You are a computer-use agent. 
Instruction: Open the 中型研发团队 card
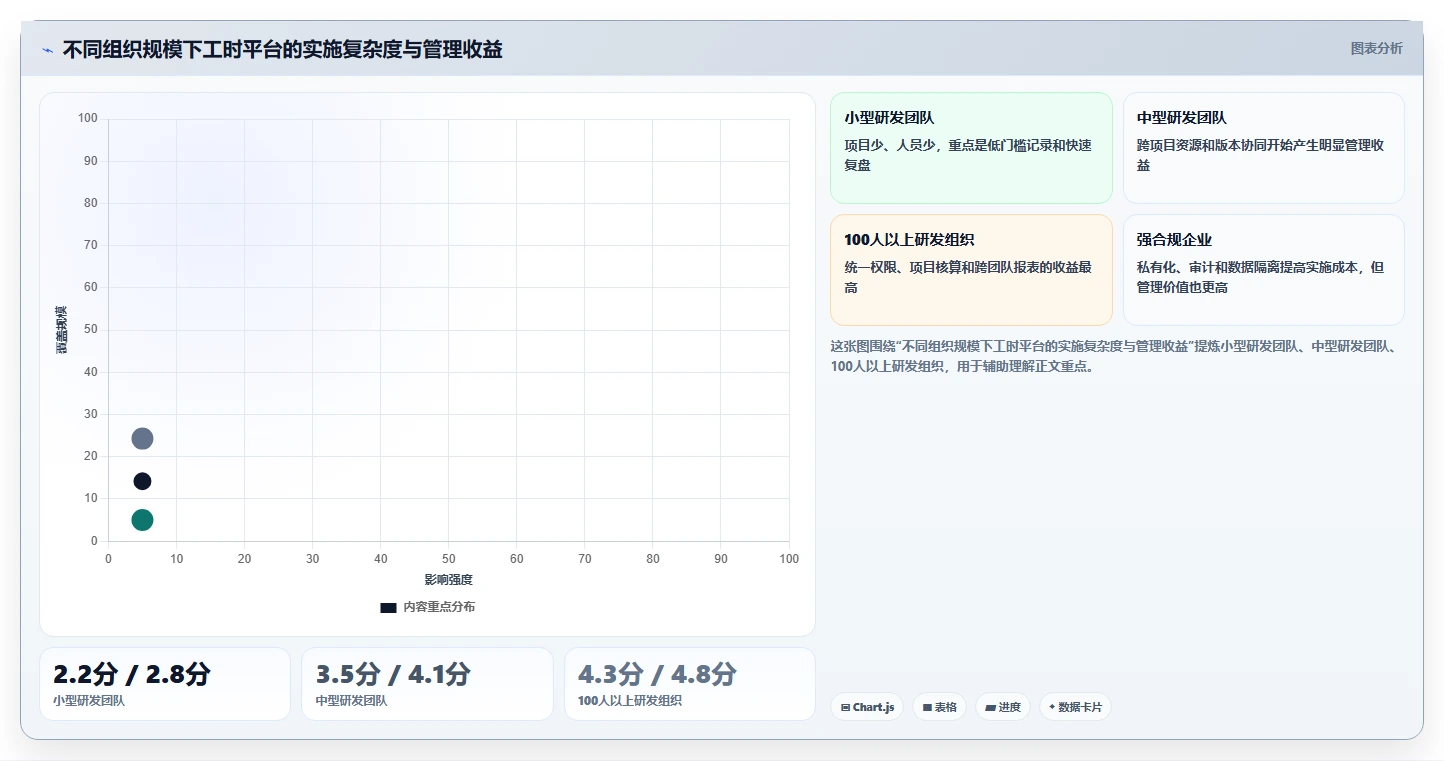[1264, 148]
